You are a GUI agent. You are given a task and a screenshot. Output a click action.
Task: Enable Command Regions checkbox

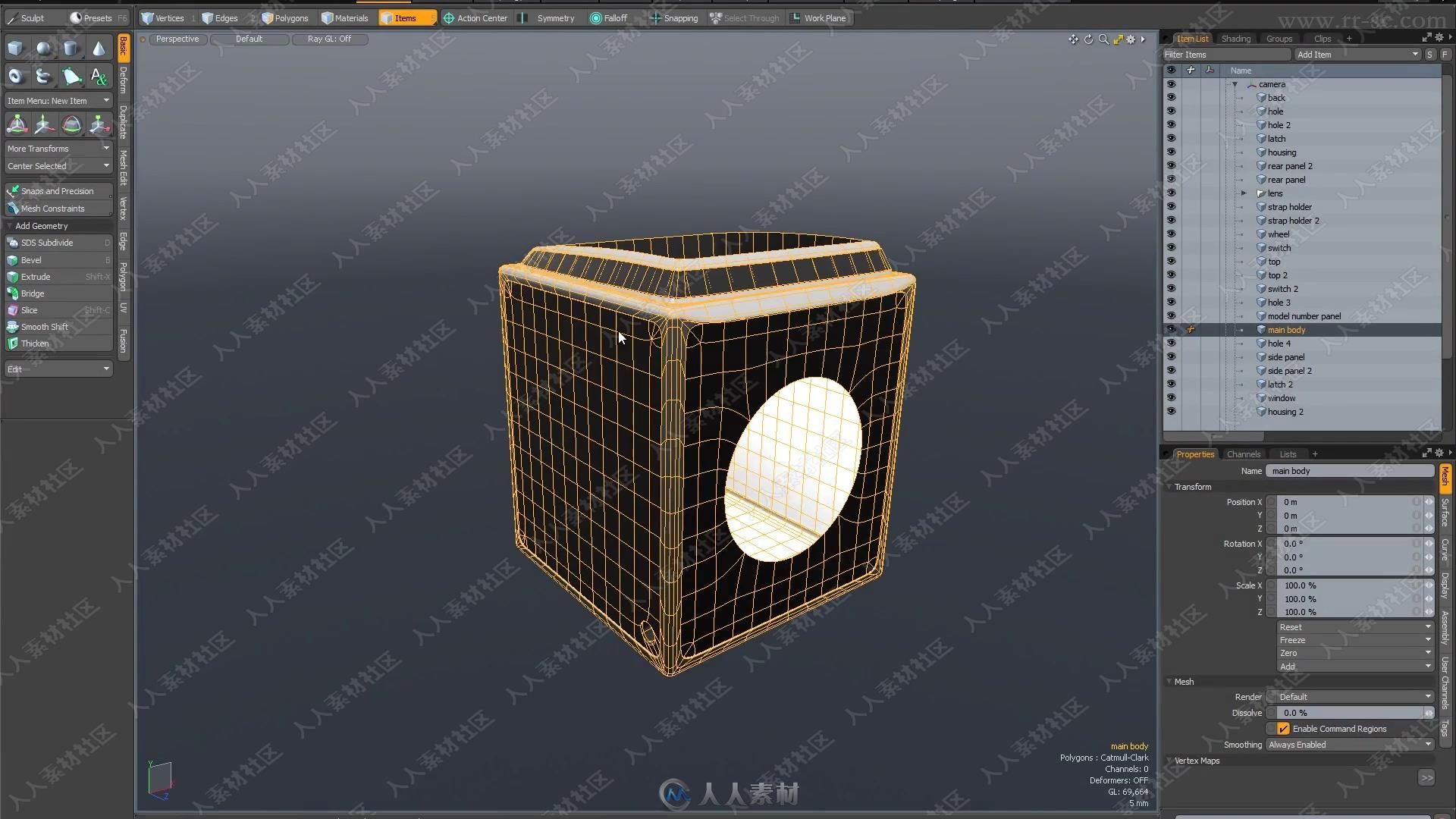tap(1283, 728)
